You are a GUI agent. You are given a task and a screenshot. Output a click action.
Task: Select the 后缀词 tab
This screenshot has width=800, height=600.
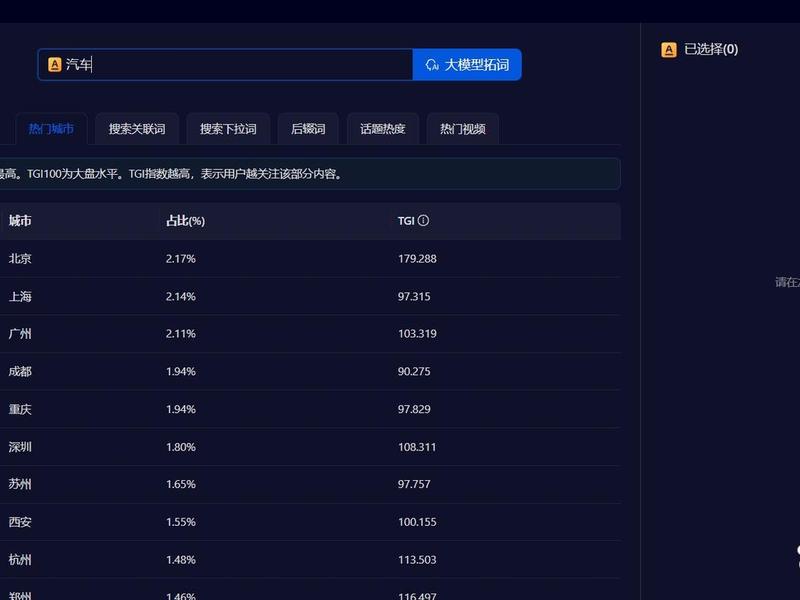[x=308, y=129]
